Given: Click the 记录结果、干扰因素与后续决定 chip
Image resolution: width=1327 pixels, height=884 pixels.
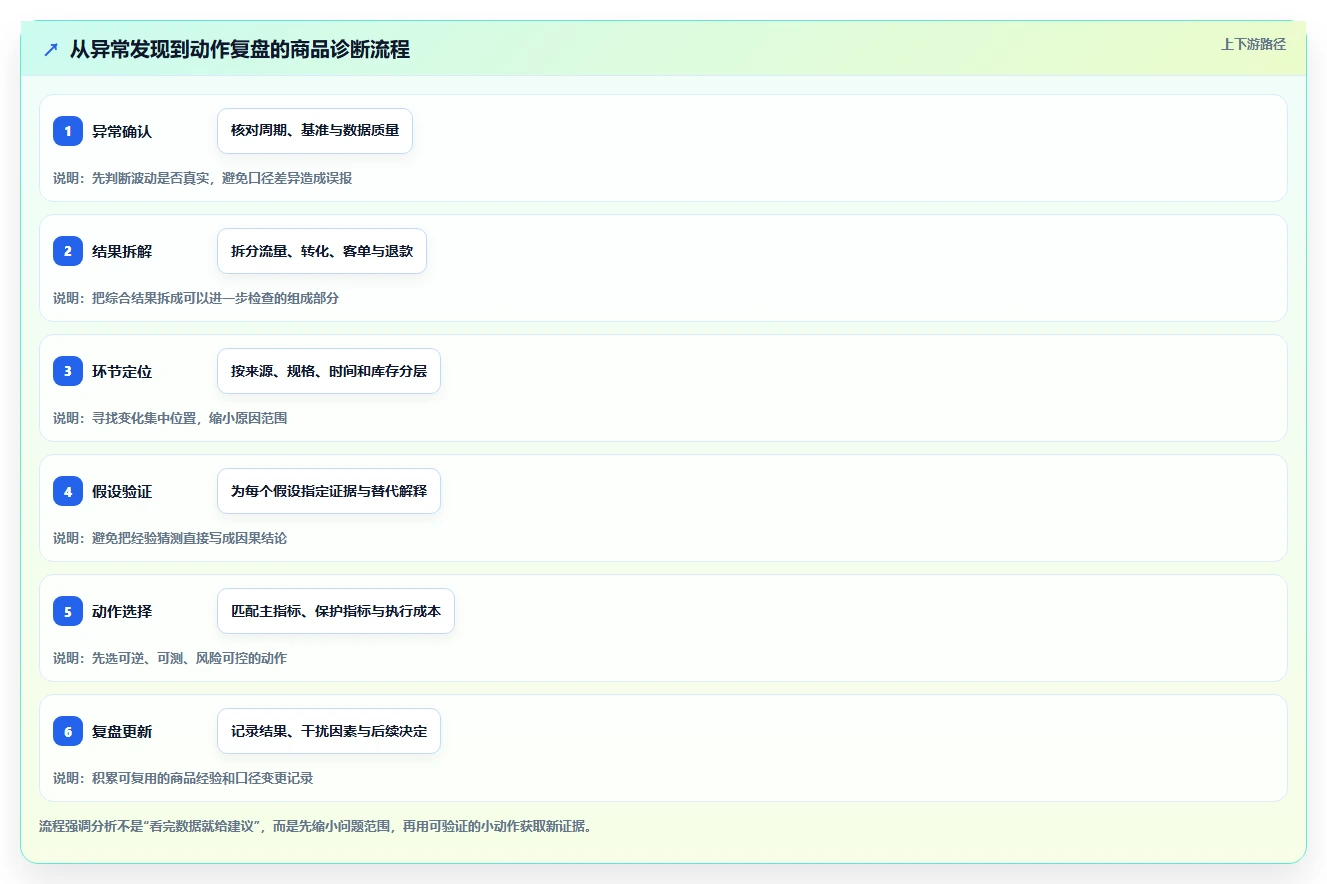Looking at the screenshot, I should tap(329, 731).
